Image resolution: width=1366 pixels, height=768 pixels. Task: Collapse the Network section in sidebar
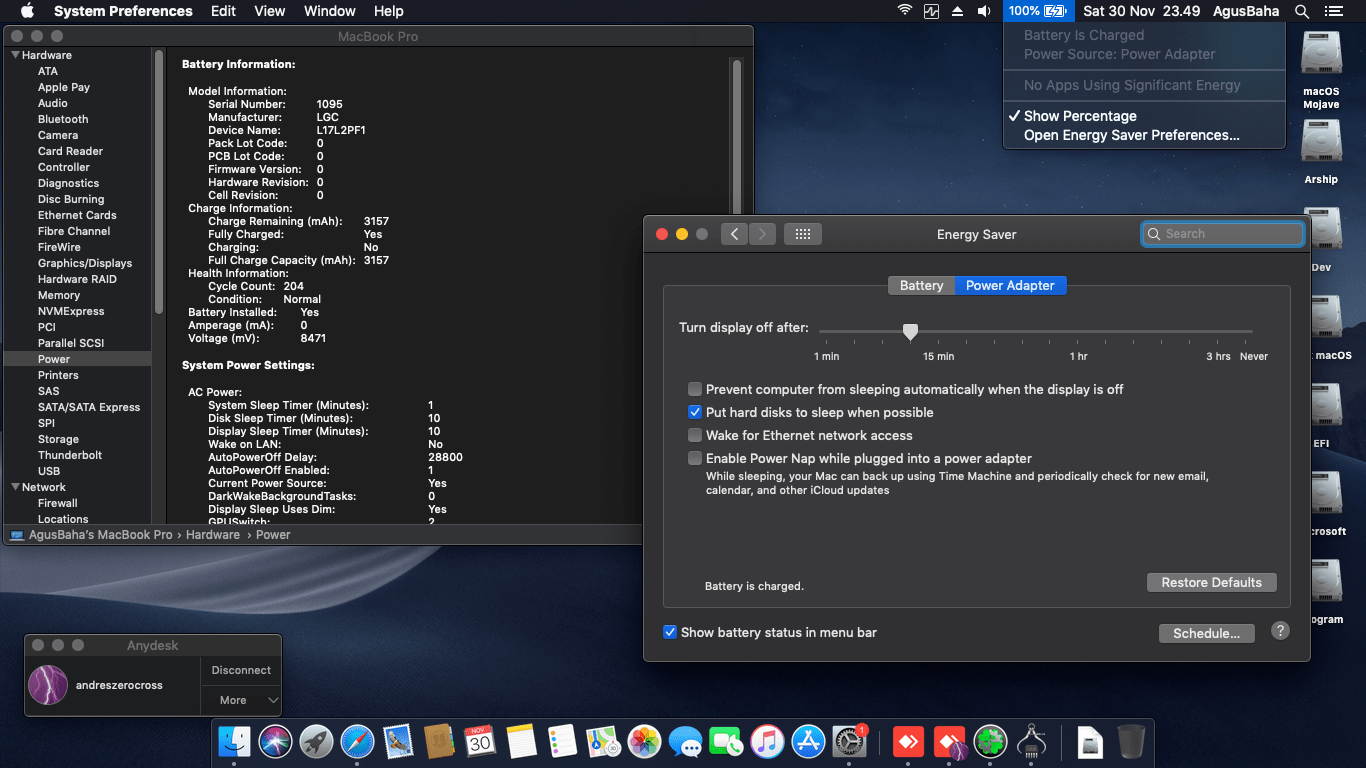pos(15,487)
